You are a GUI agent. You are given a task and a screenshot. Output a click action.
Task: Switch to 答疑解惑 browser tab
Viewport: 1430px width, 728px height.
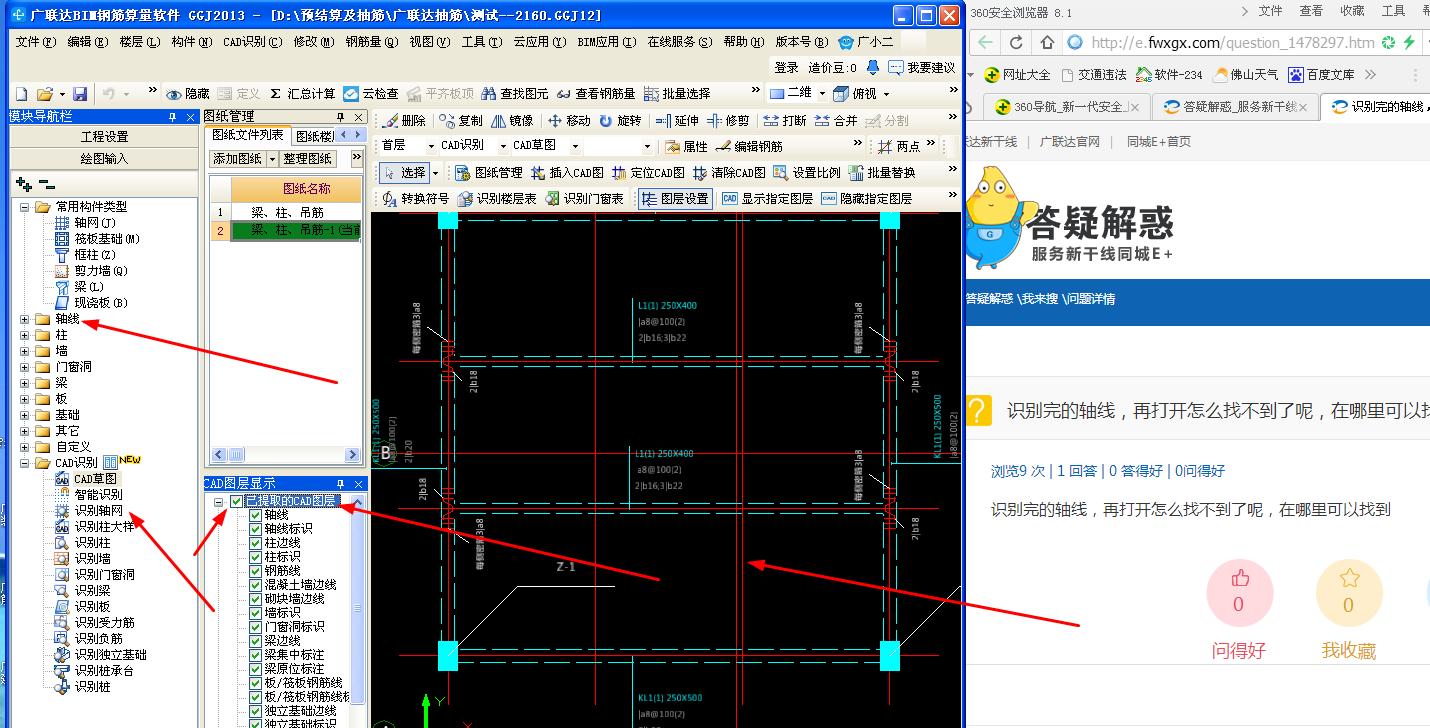click(1238, 107)
